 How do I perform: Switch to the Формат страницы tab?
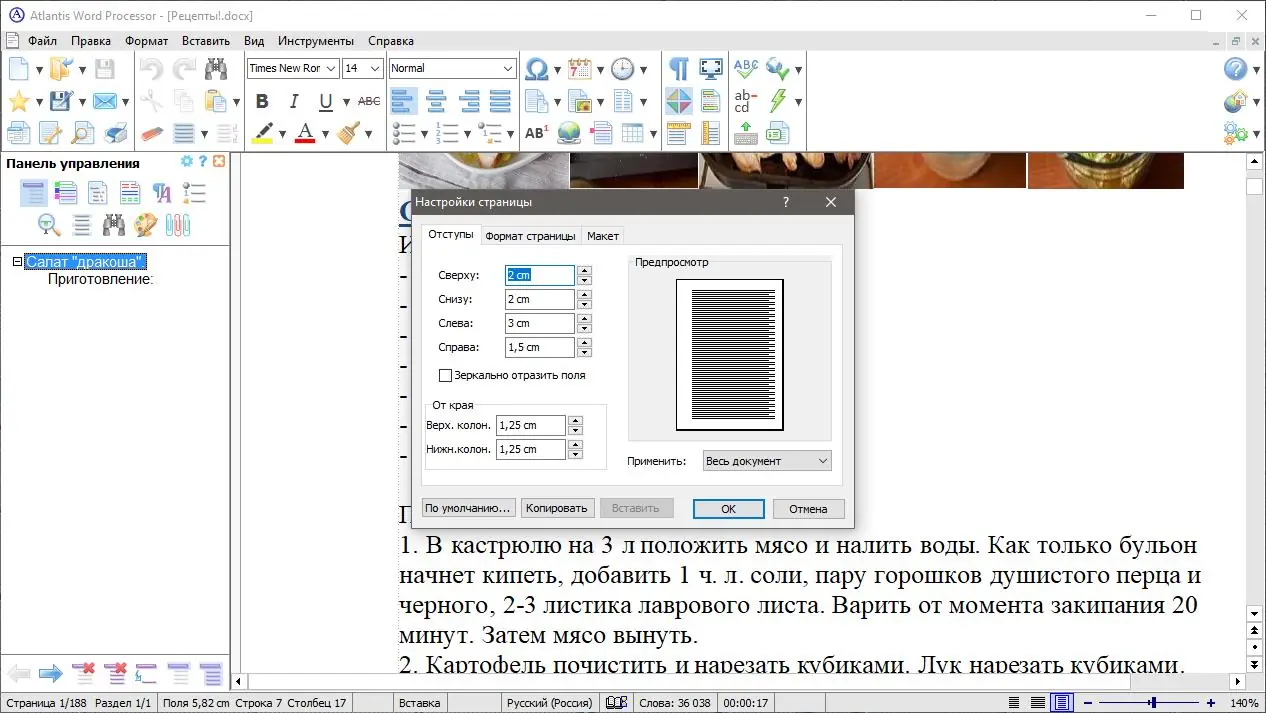(x=528, y=236)
